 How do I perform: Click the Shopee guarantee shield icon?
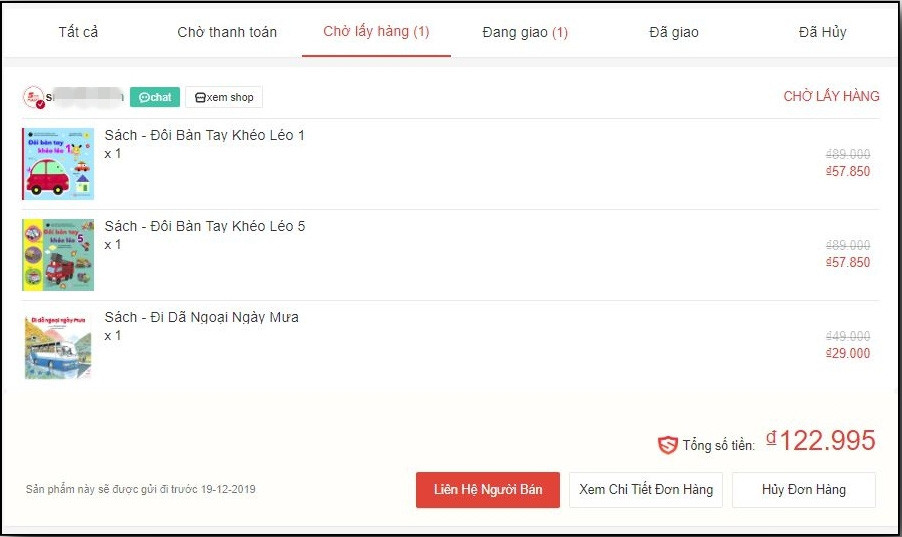(667, 445)
